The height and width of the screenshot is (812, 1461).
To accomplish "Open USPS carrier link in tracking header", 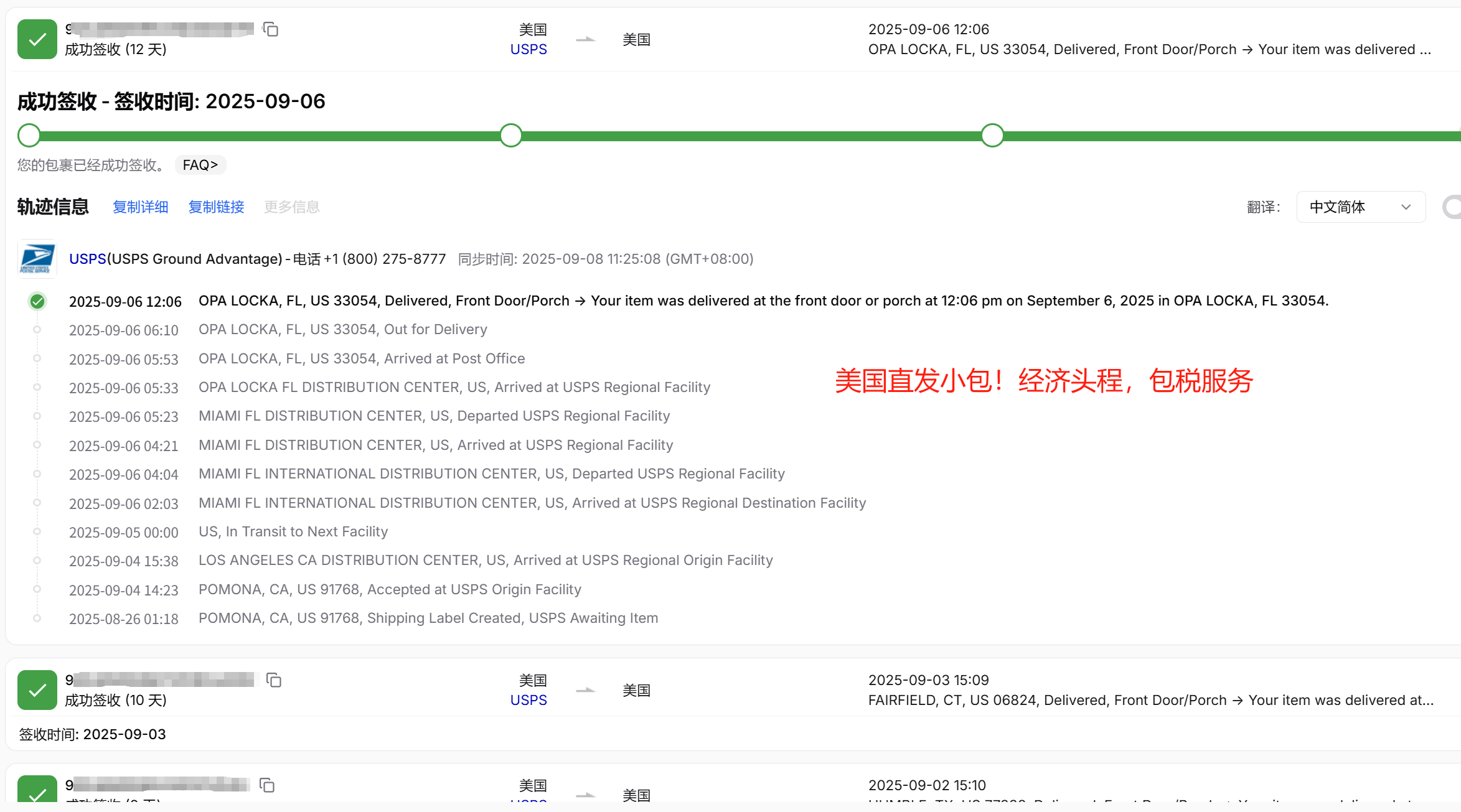I will click(x=88, y=259).
